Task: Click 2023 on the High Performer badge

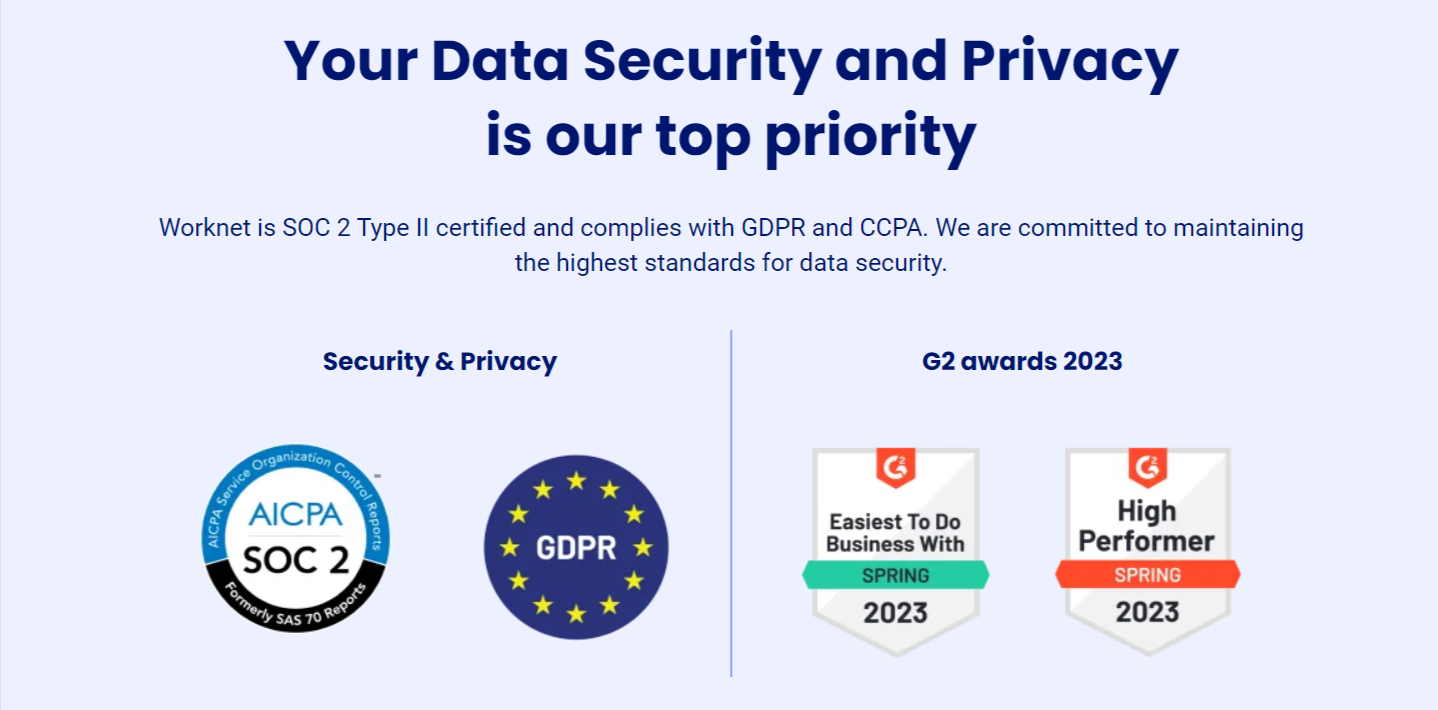Action: (x=1147, y=611)
